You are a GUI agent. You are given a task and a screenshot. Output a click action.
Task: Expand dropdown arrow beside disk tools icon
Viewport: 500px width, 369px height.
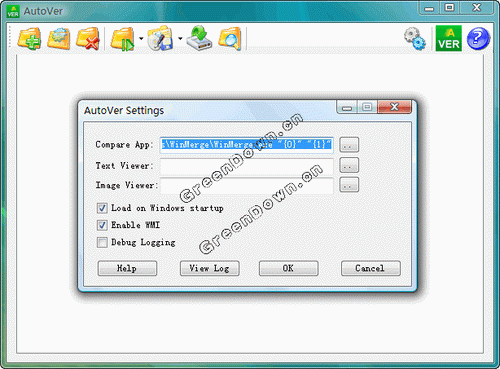180,39
